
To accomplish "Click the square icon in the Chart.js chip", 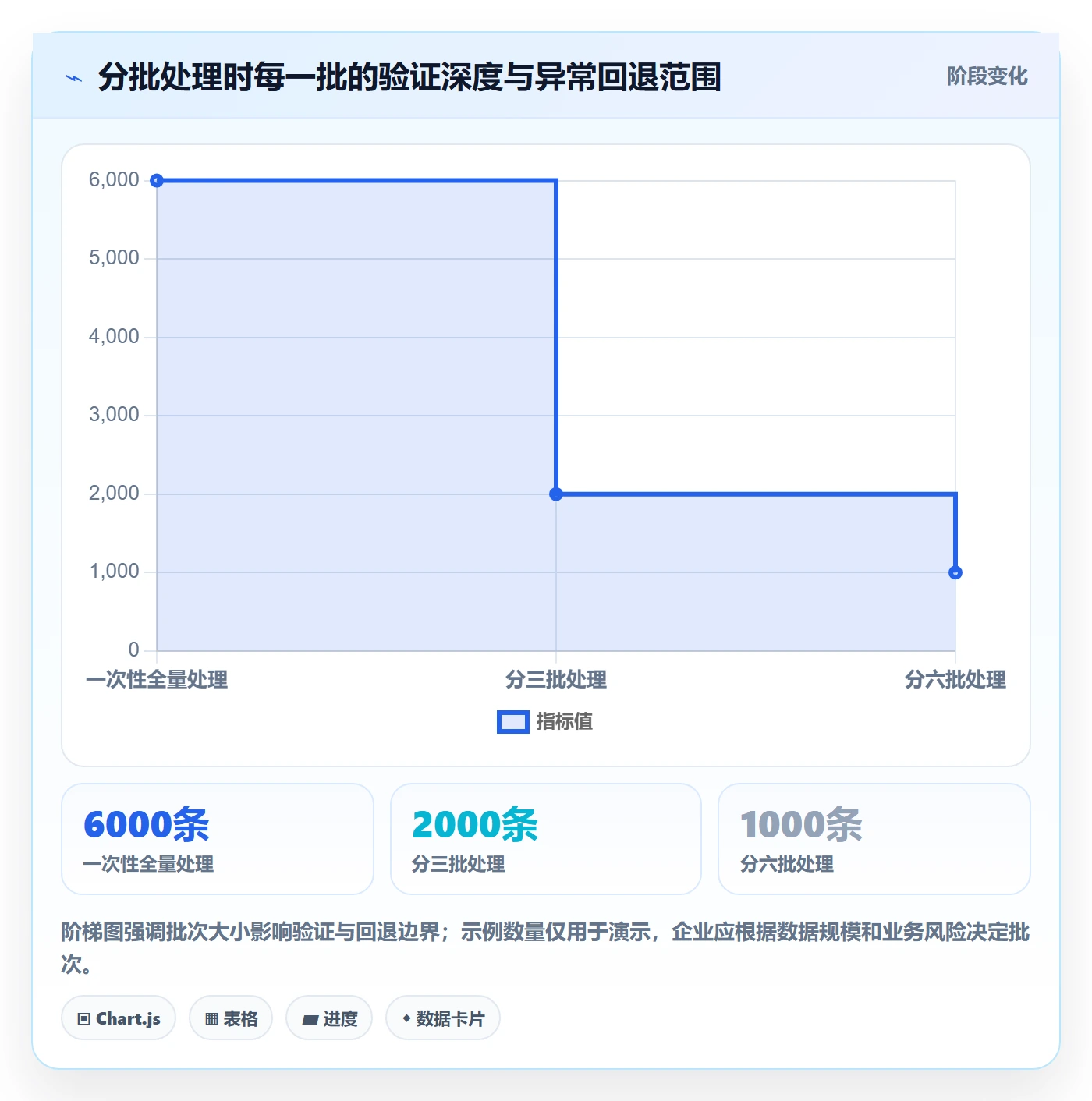I will coord(84,1019).
